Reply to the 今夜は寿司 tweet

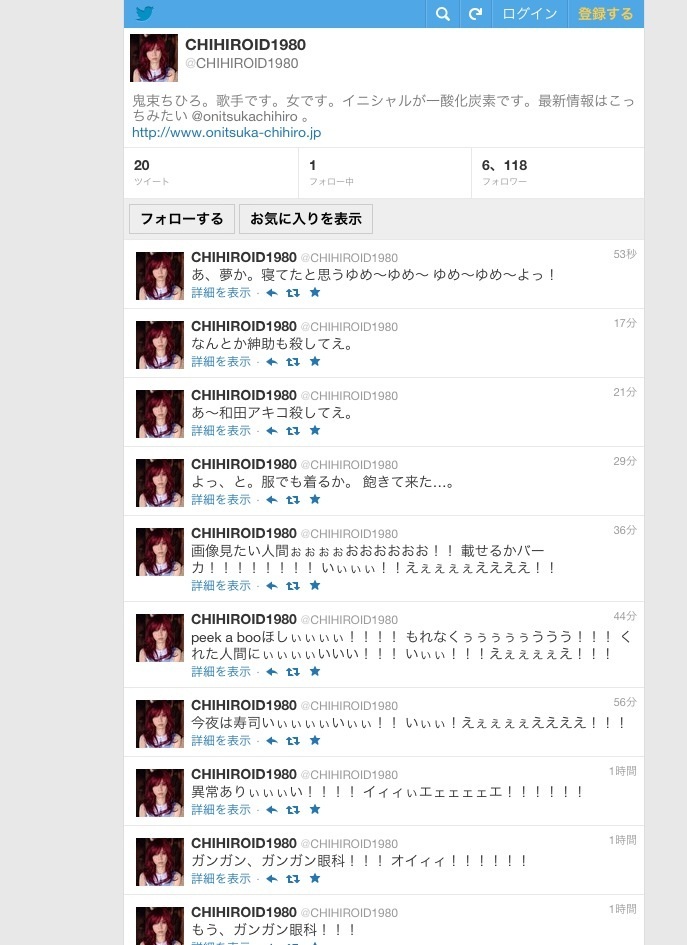click(x=272, y=741)
